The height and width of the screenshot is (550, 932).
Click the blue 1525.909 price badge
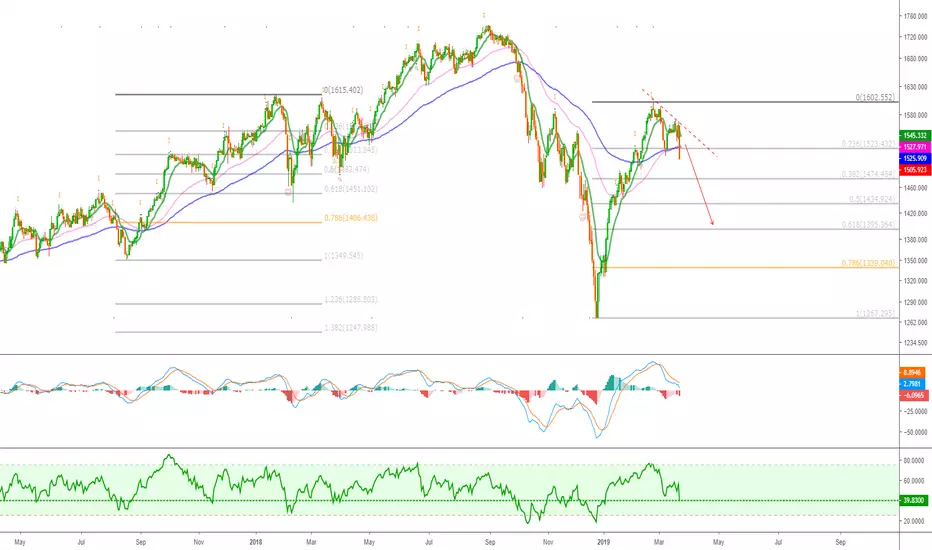tap(915, 158)
